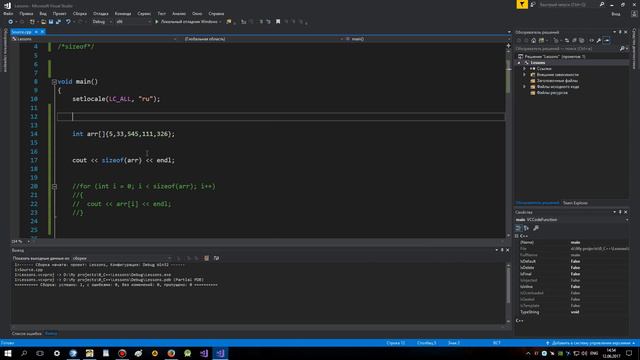
Task: Open the Файл menu
Action: pyautogui.click(x=8, y=13)
